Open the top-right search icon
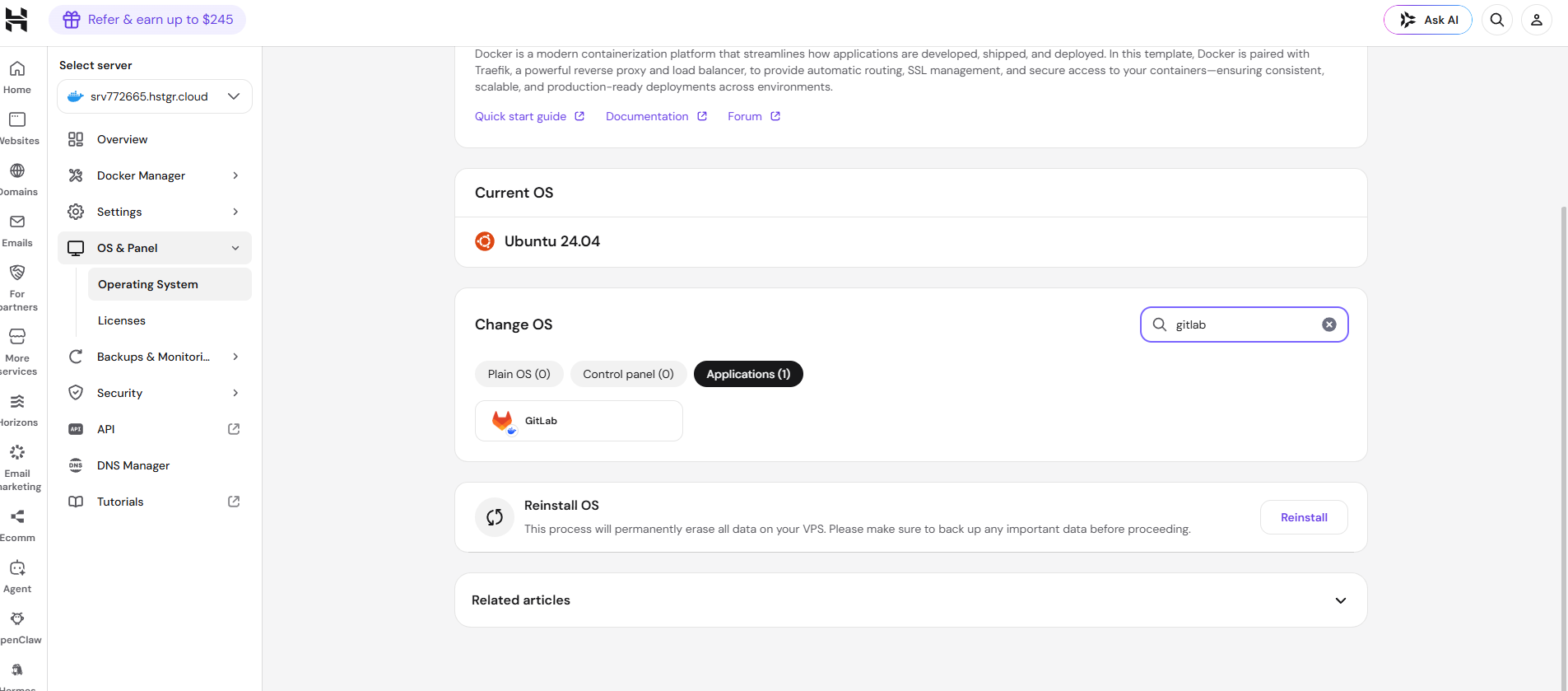The height and width of the screenshot is (691, 1568). [1497, 20]
